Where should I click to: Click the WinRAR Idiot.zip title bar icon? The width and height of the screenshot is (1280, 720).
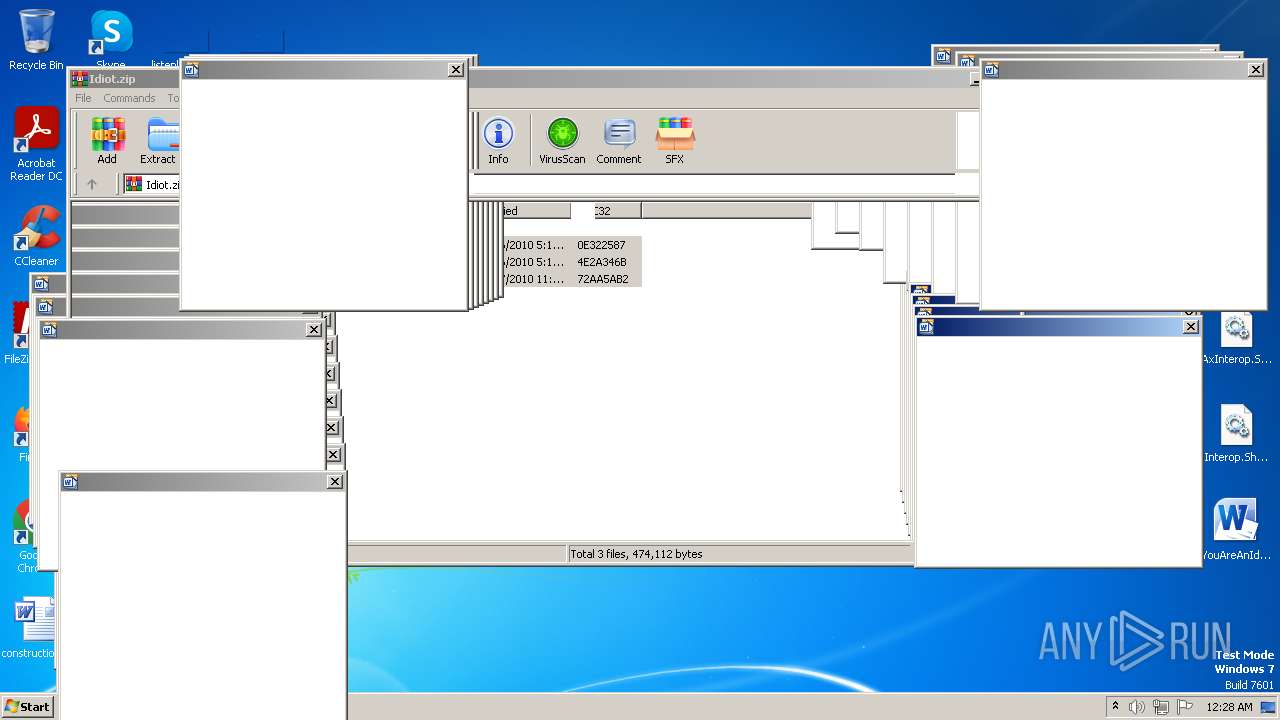point(79,79)
